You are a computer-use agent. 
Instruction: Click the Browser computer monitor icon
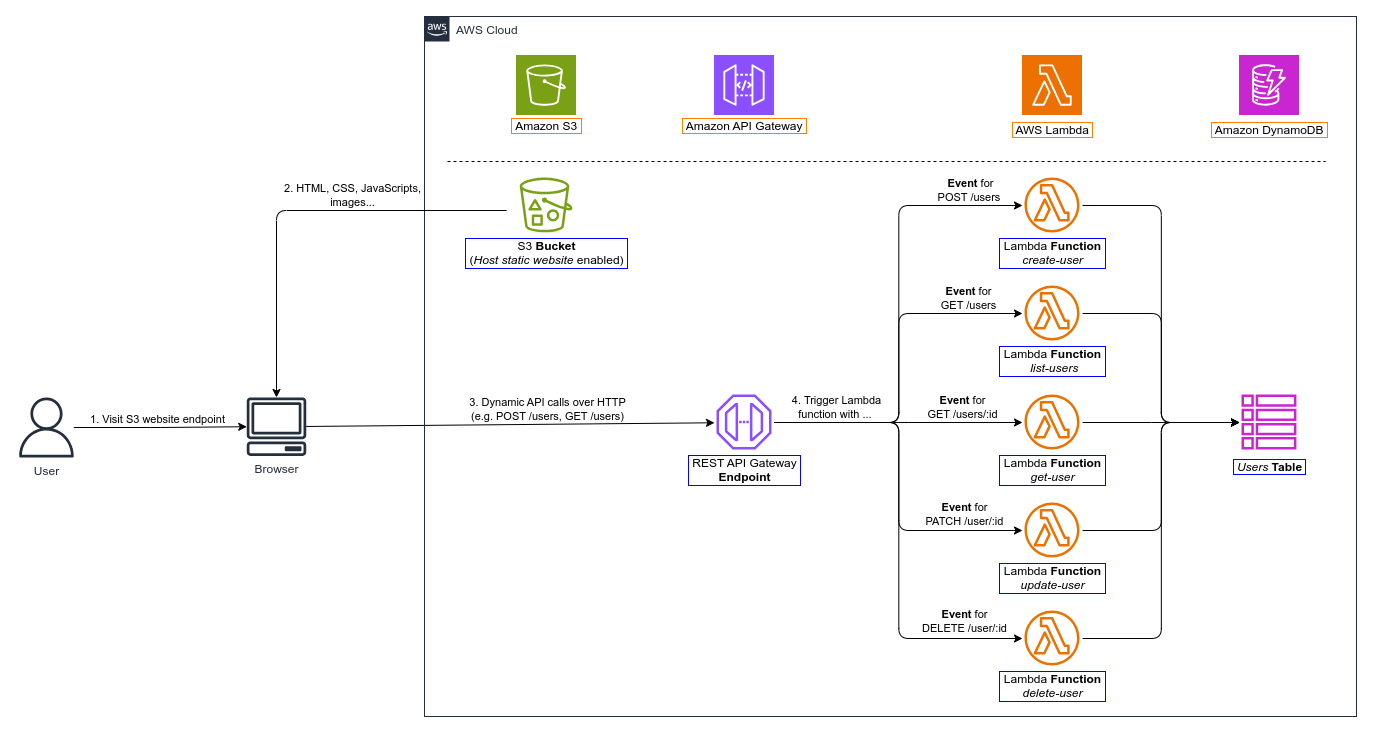pyautogui.click(x=276, y=427)
